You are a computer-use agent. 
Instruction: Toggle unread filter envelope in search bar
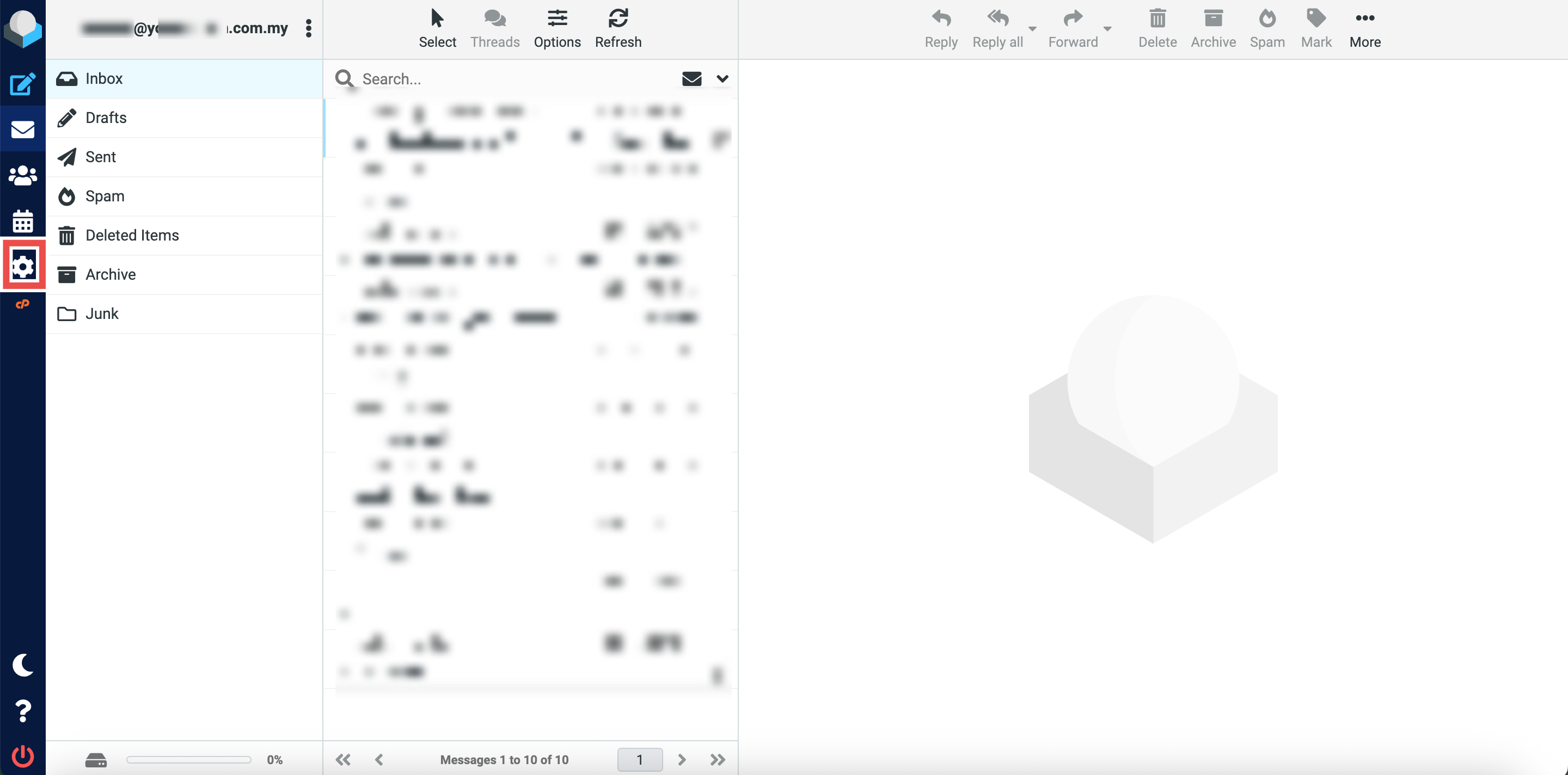pyautogui.click(x=691, y=78)
